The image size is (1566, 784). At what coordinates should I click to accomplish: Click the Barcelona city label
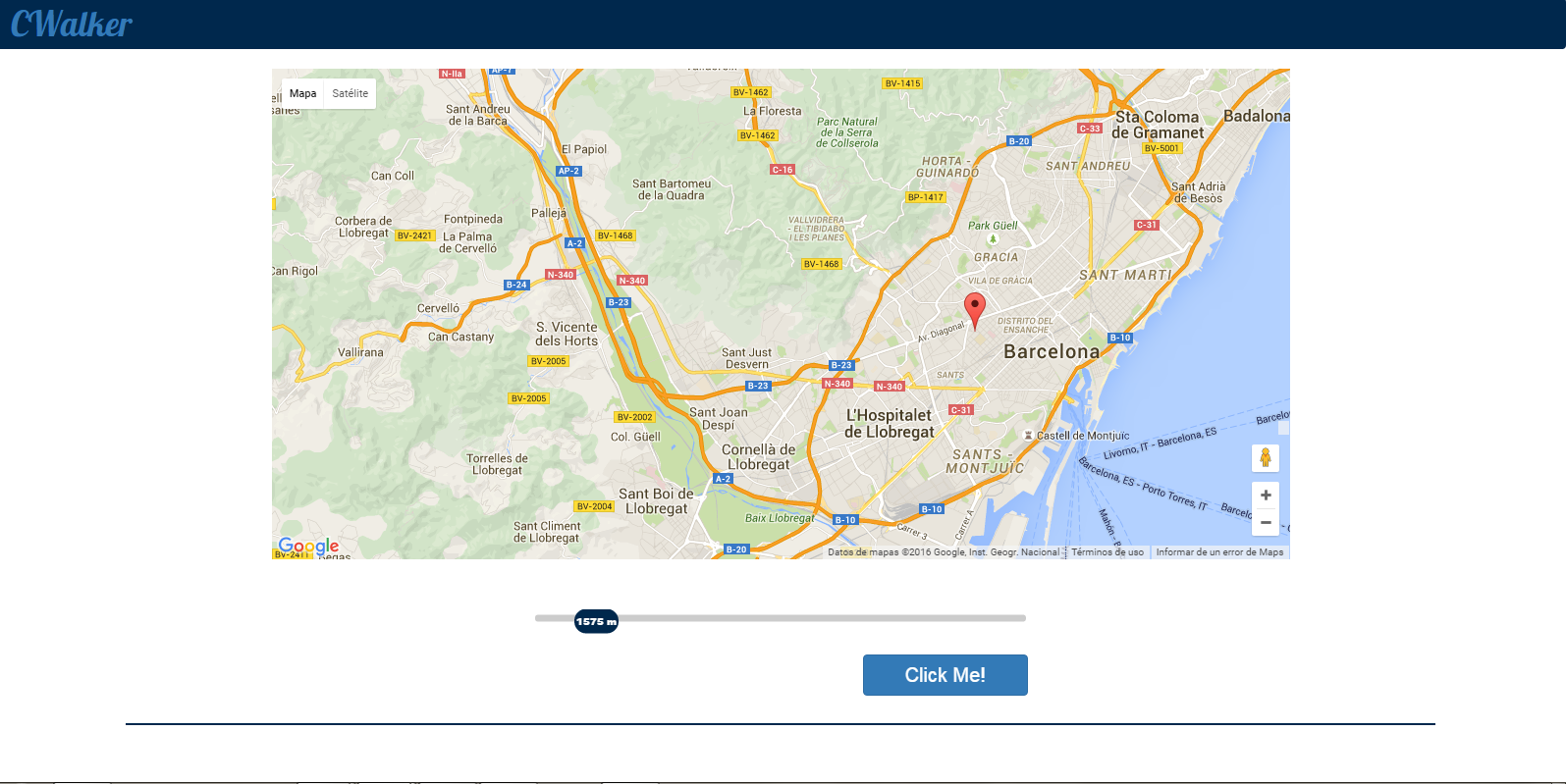[x=1052, y=351]
